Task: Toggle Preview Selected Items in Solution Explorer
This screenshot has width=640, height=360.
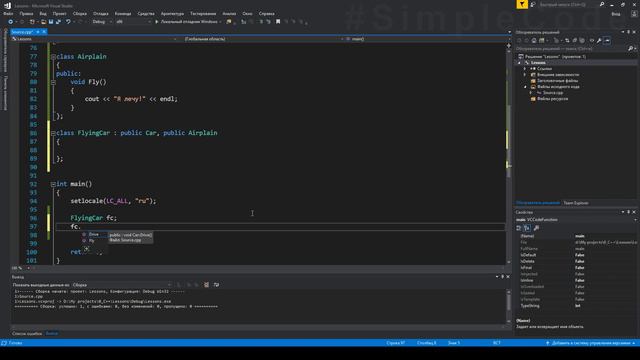Action: click(x=607, y=40)
